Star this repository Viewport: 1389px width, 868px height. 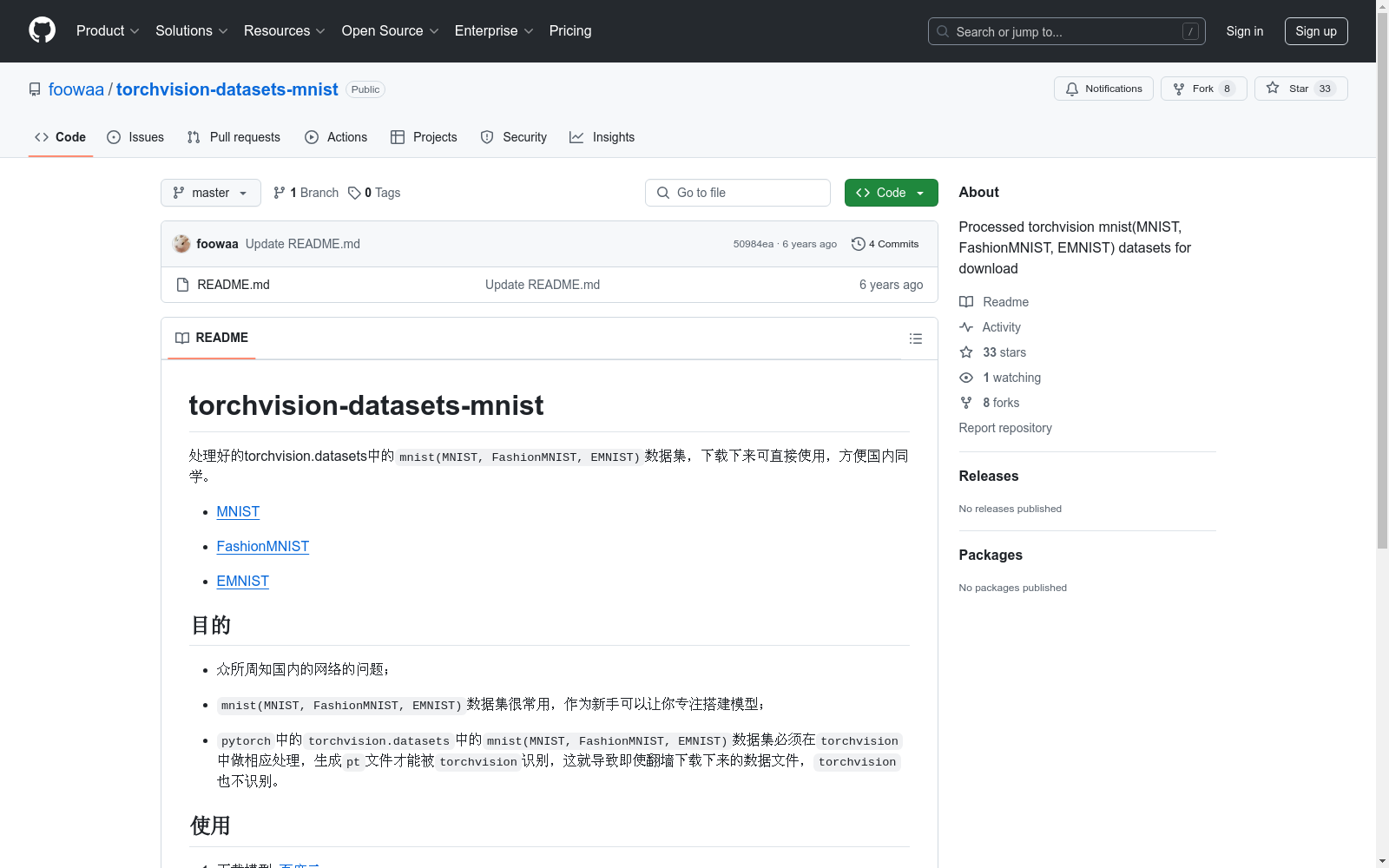1300,89
